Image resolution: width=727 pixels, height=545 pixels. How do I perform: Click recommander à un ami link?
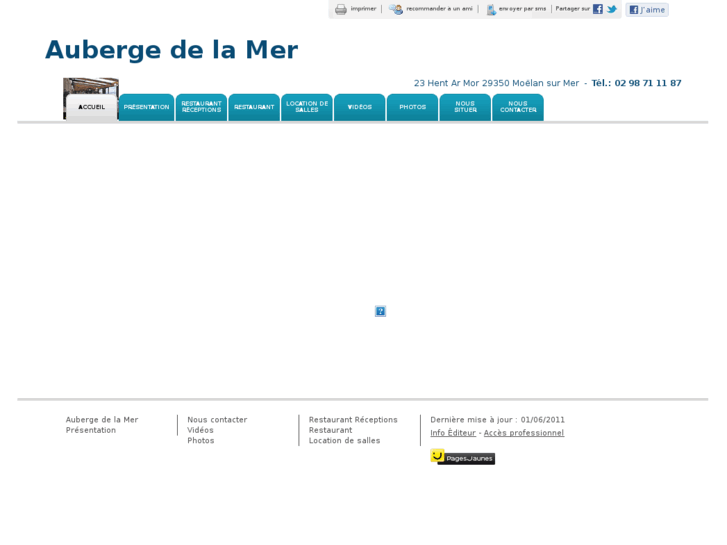(x=439, y=8)
